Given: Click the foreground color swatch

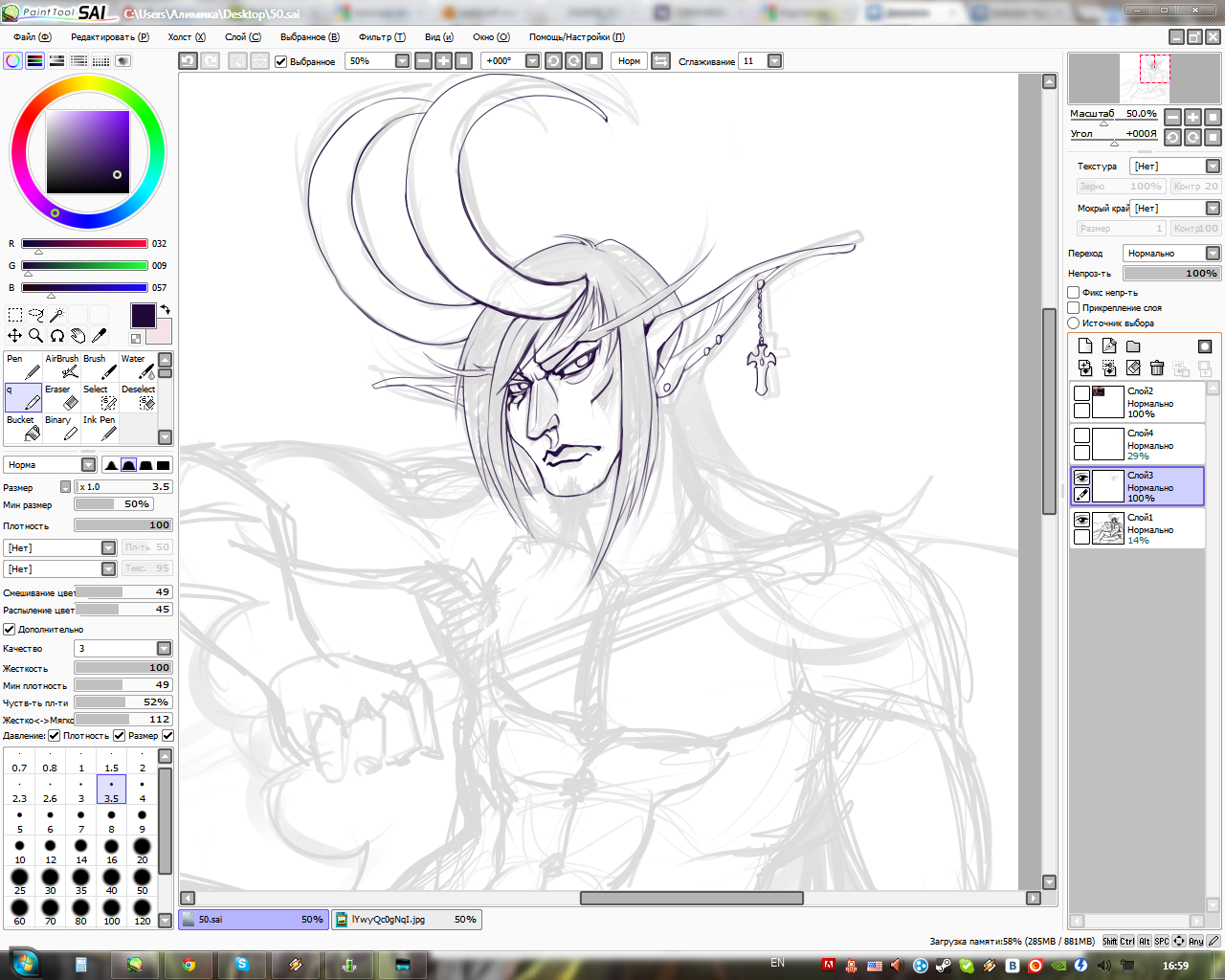Looking at the screenshot, I should pos(144,316).
